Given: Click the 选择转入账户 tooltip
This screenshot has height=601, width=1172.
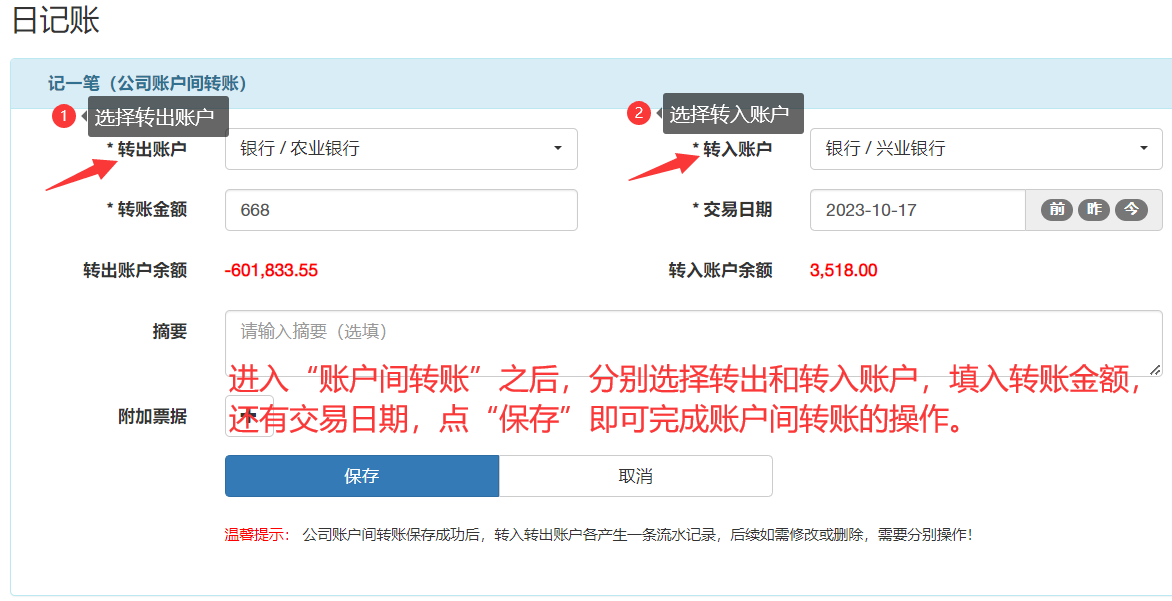Looking at the screenshot, I should [733, 114].
